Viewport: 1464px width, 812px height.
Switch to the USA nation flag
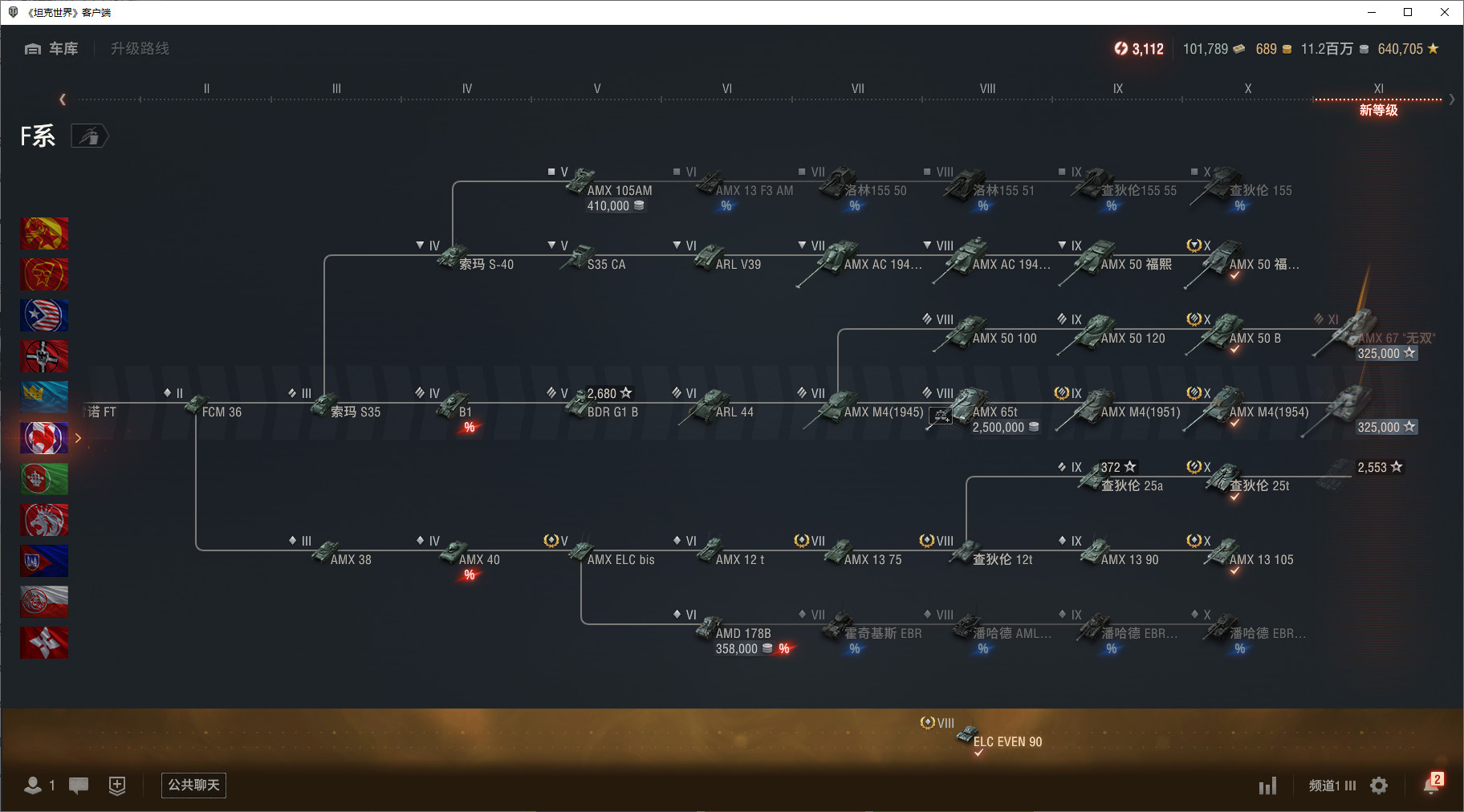(x=44, y=315)
